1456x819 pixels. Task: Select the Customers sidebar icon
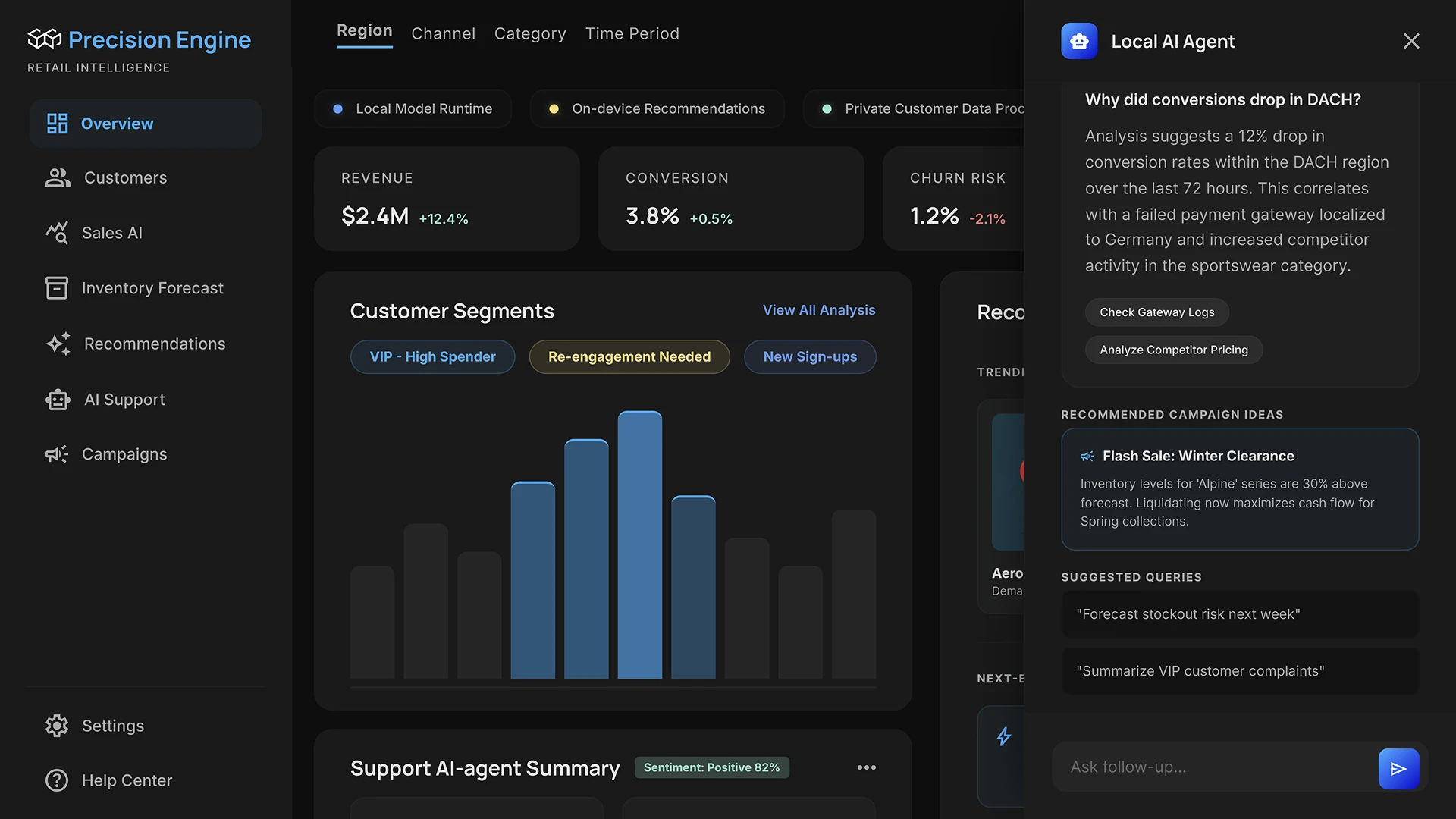58,177
